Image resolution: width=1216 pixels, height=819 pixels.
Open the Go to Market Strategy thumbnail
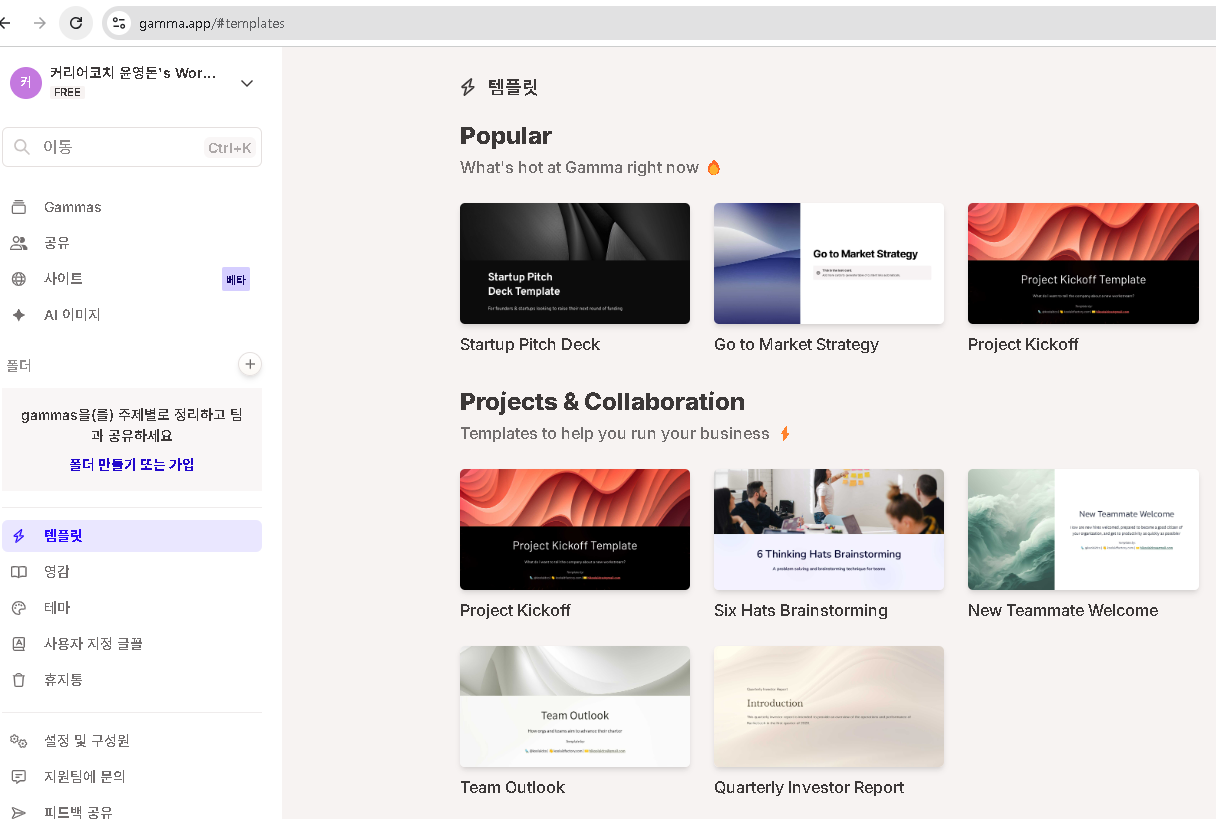(x=829, y=264)
